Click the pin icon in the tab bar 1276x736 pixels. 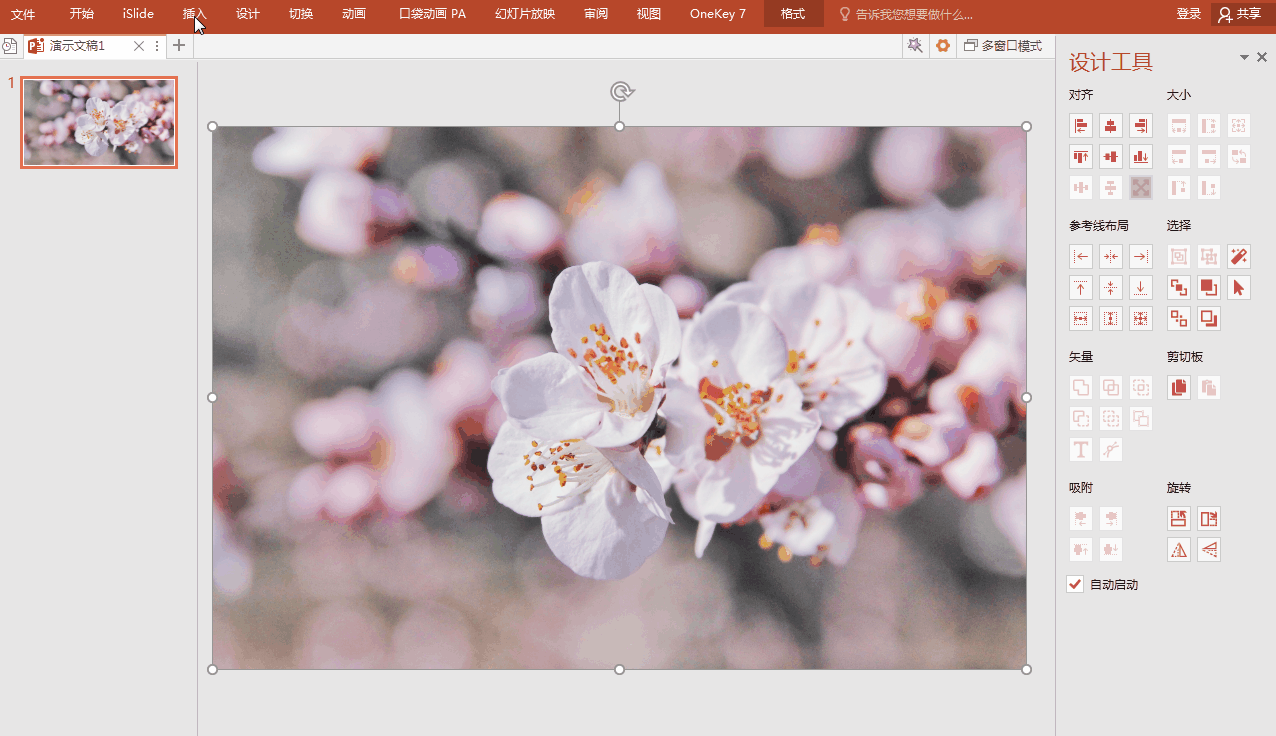pos(914,46)
